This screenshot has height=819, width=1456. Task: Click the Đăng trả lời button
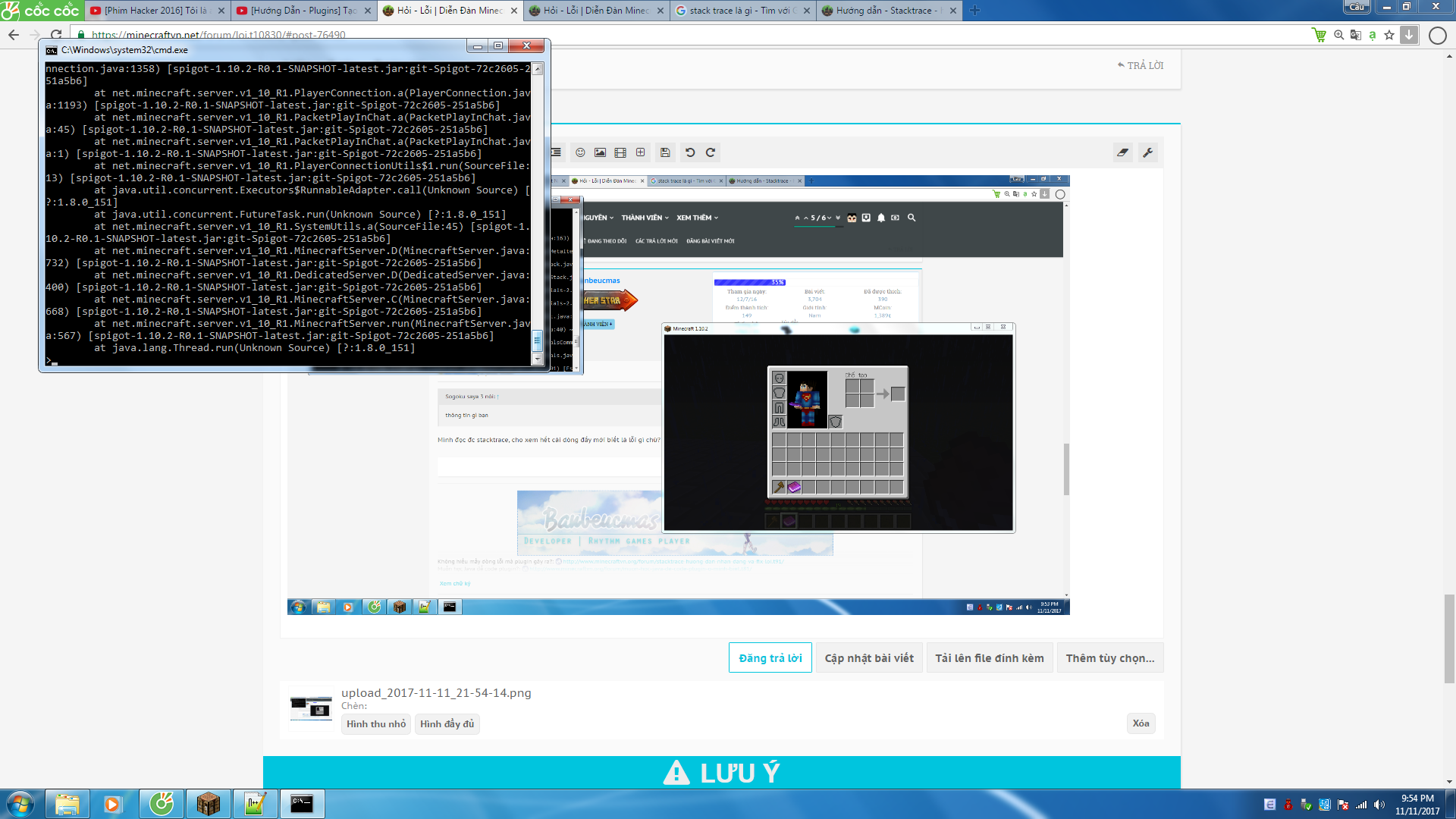tap(770, 658)
